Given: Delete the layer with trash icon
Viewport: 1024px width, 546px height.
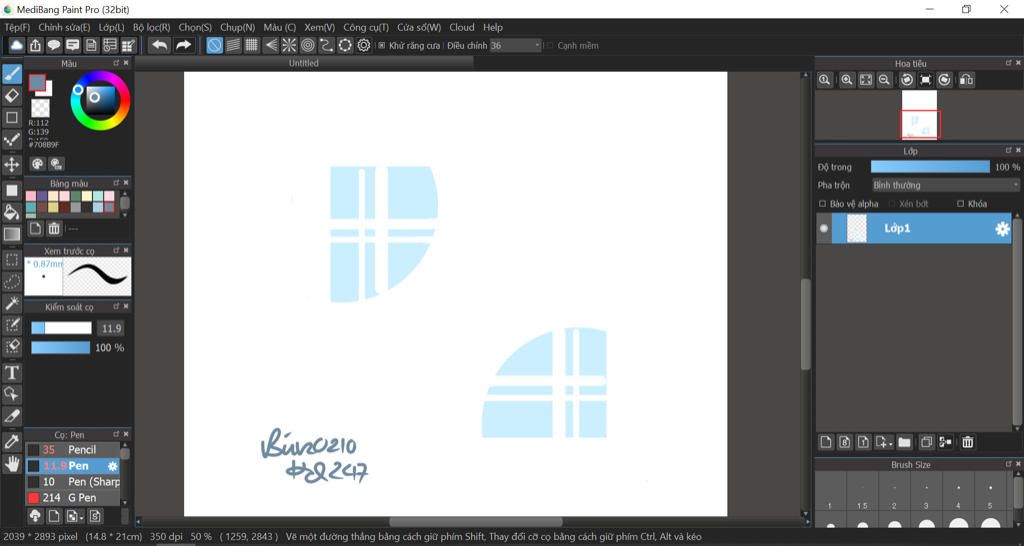Looking at the screenshot, I should click(x=968, y=442).
